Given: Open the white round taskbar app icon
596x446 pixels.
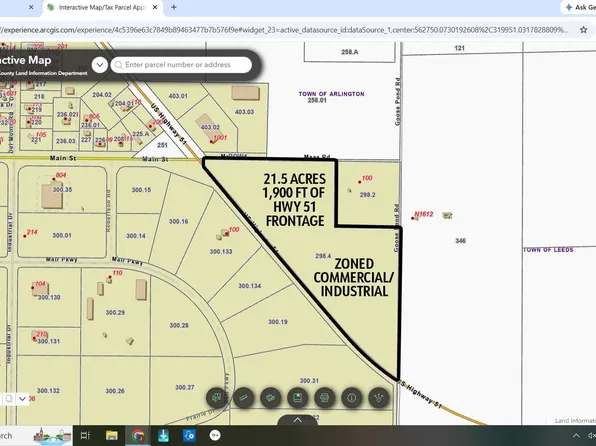Looking at the screenshot, I should pos(215,435).
